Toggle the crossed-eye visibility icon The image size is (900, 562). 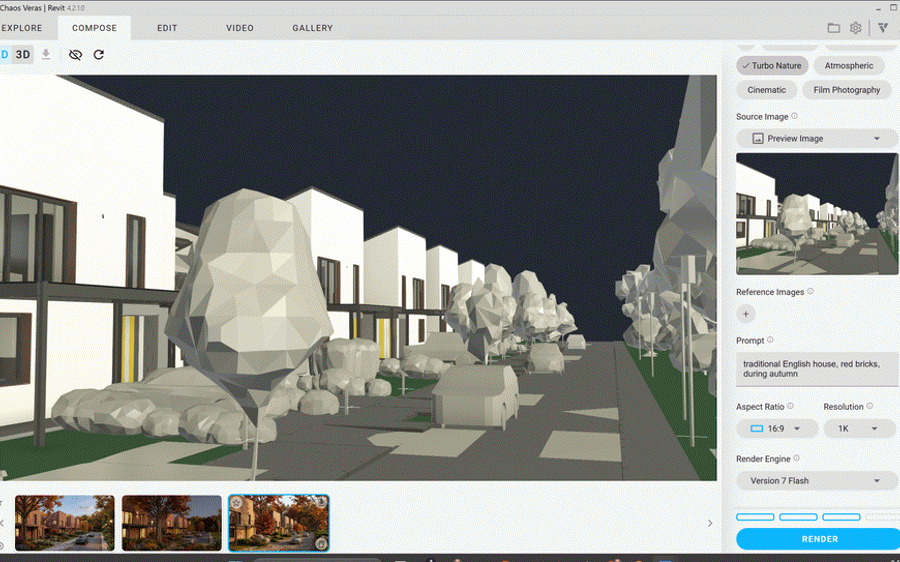coord(75,55)
